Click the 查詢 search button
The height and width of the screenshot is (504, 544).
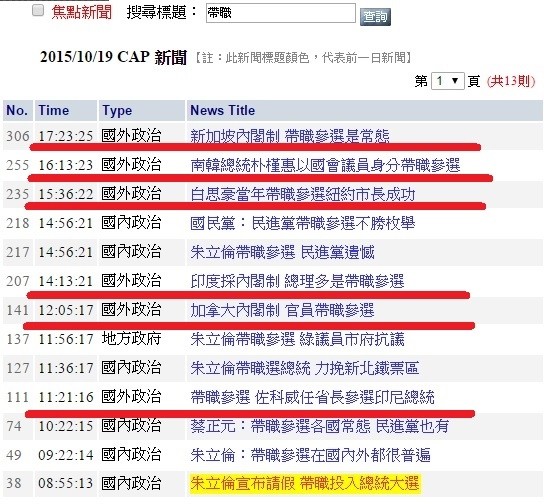[375, 17]
